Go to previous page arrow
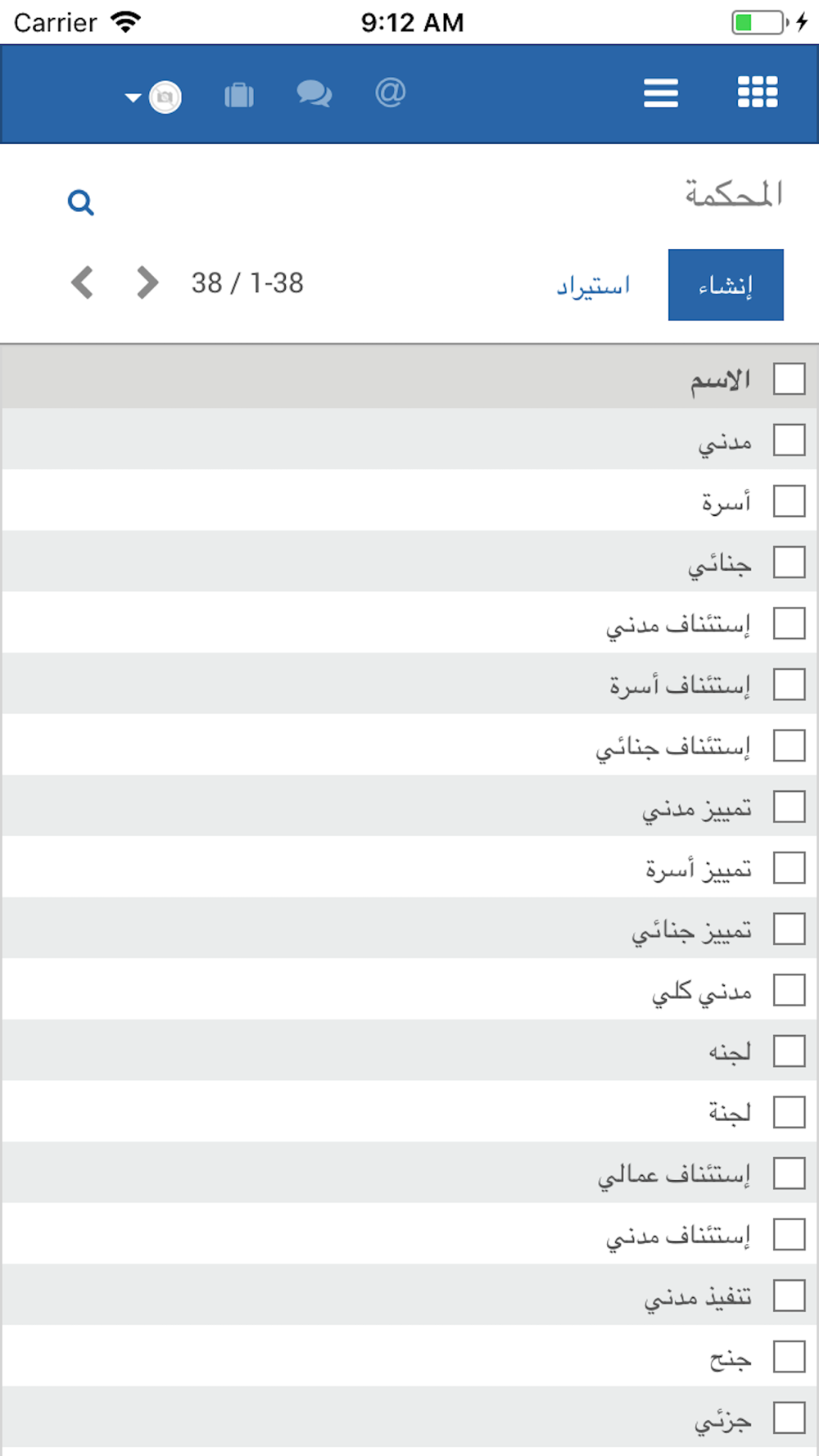The width and height of the screenshot is (819, 1456). pos(82,283)
